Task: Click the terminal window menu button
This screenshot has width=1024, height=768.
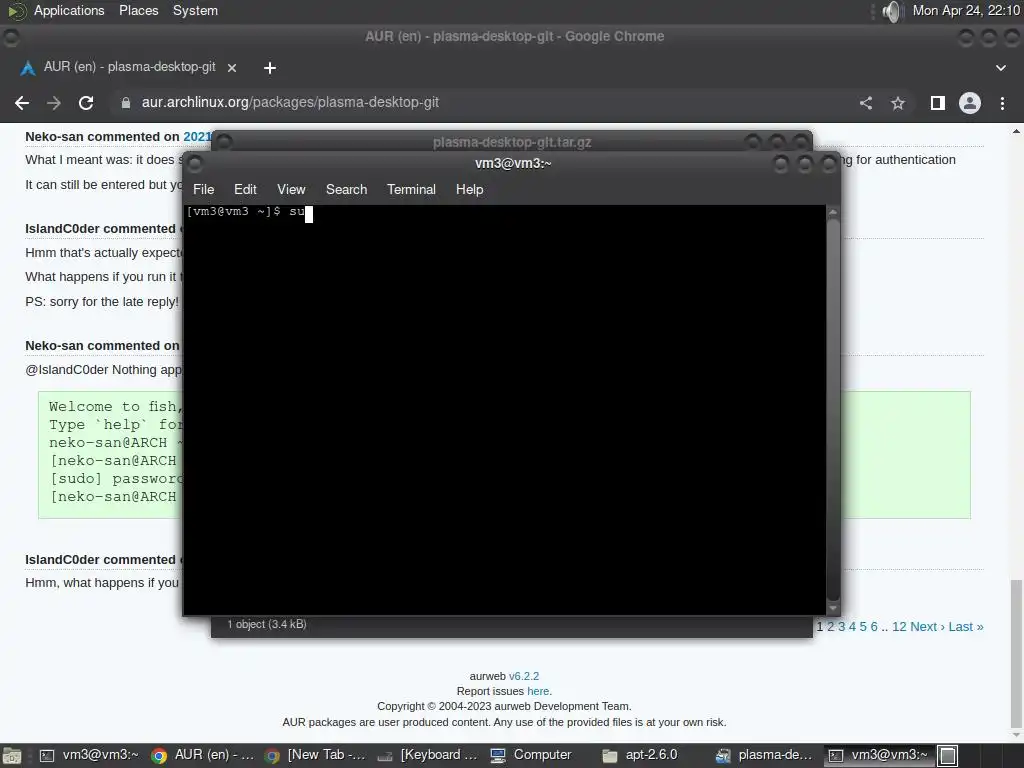Action: pyautogui.click(x=195, y=163)
